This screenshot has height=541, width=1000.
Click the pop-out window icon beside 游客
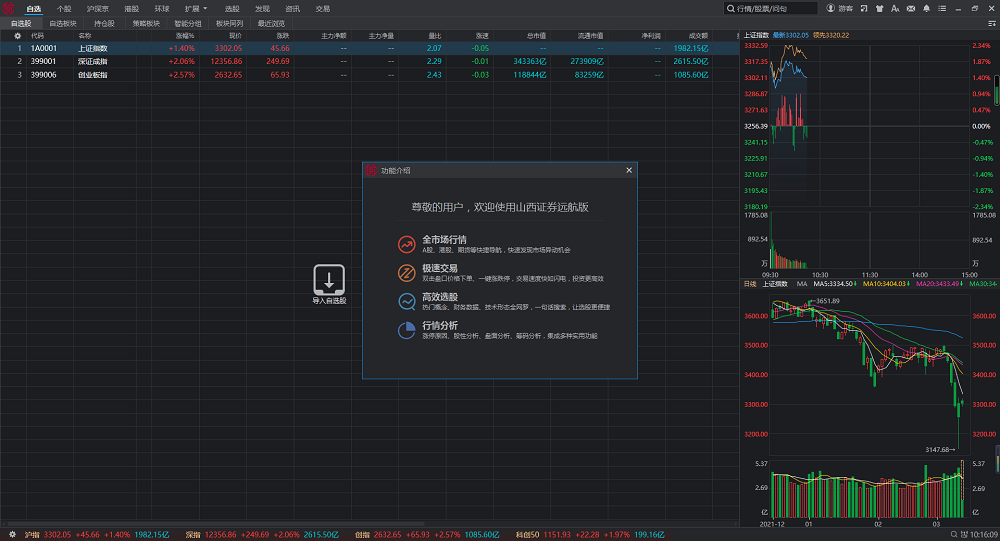click(864, 8)
